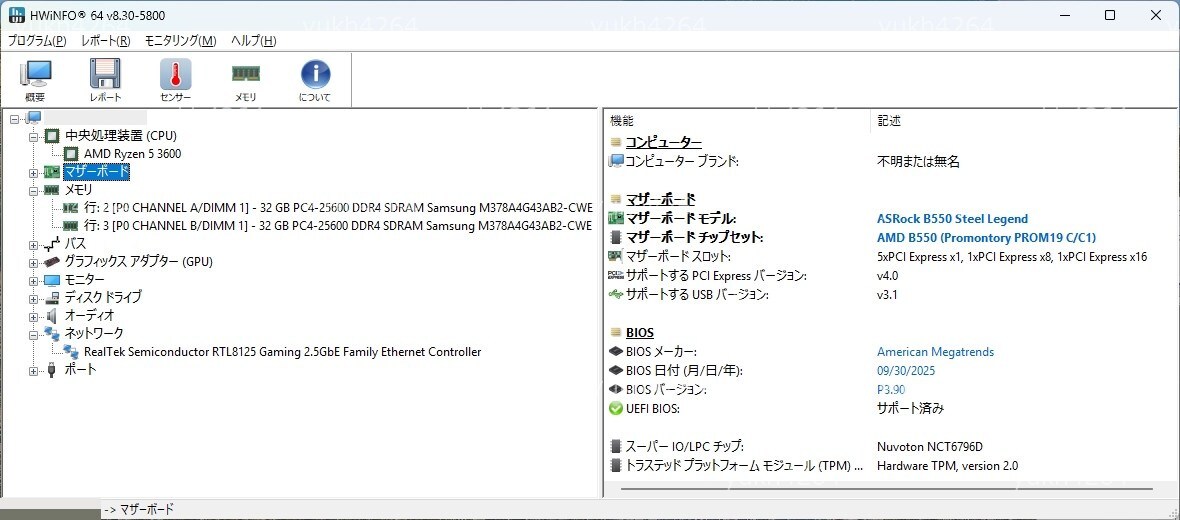Open the モニタリング(M) menu
This screenshot has height=520, width=1180.
[180, 41]
